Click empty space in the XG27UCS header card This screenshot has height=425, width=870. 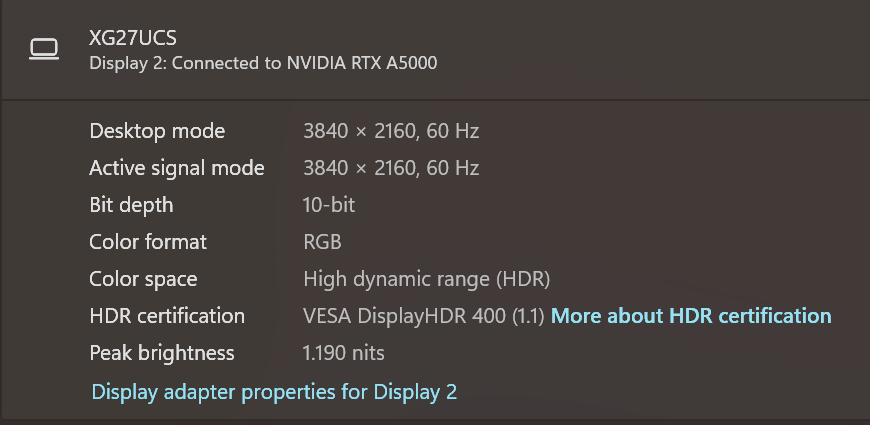click(x=650, y=50)
